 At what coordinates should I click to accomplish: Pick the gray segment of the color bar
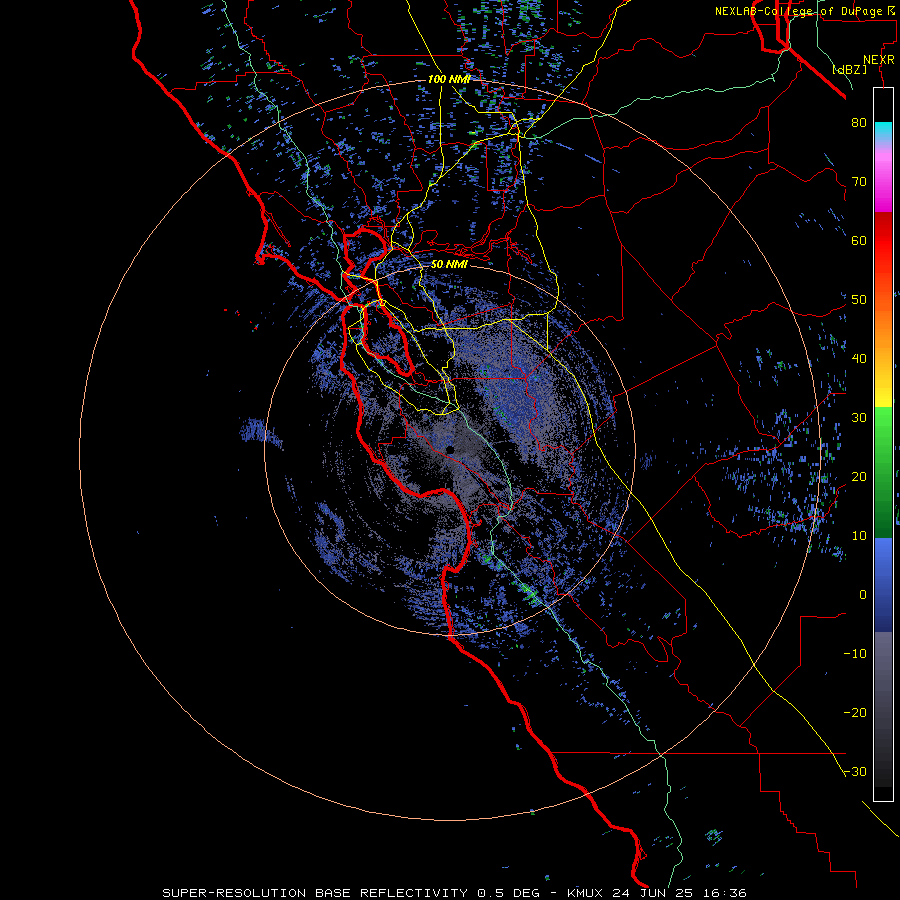pyautogui.click(x=883, y=709)
